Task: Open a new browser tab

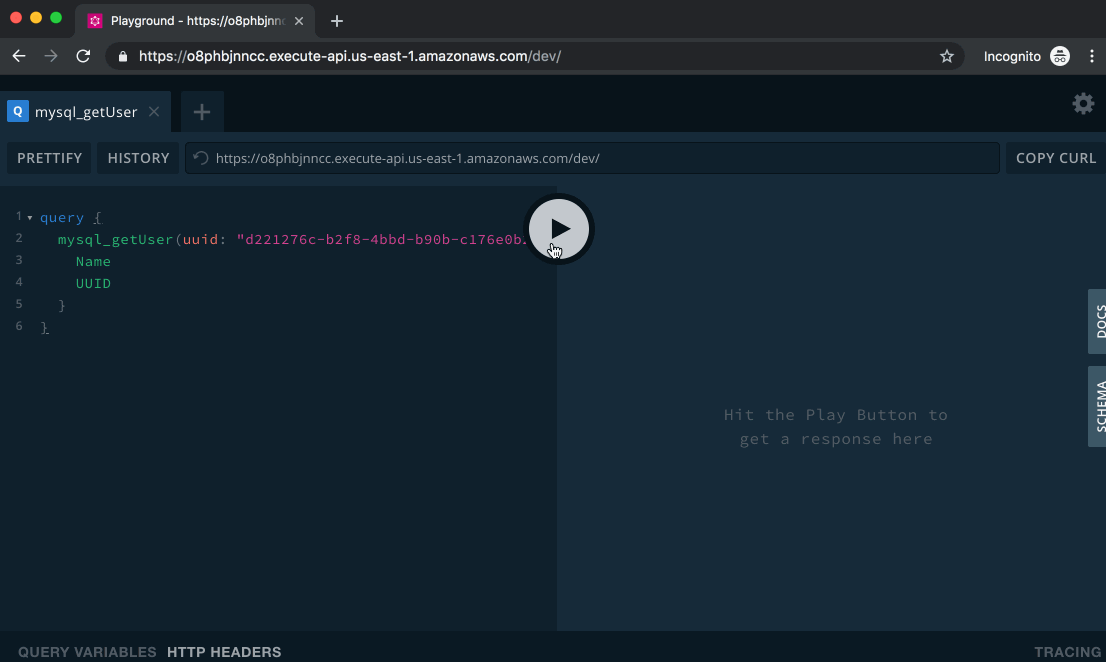Action: coord(337,20)
